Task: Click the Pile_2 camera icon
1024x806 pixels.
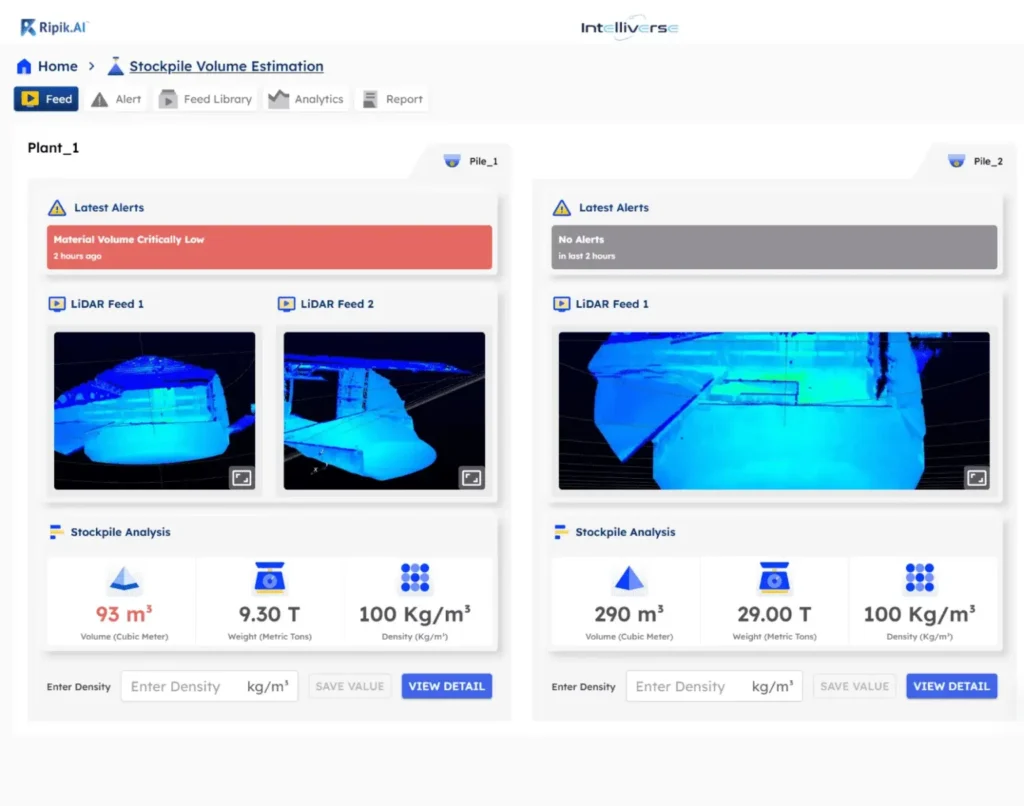Action: click(x=957, y=161)
